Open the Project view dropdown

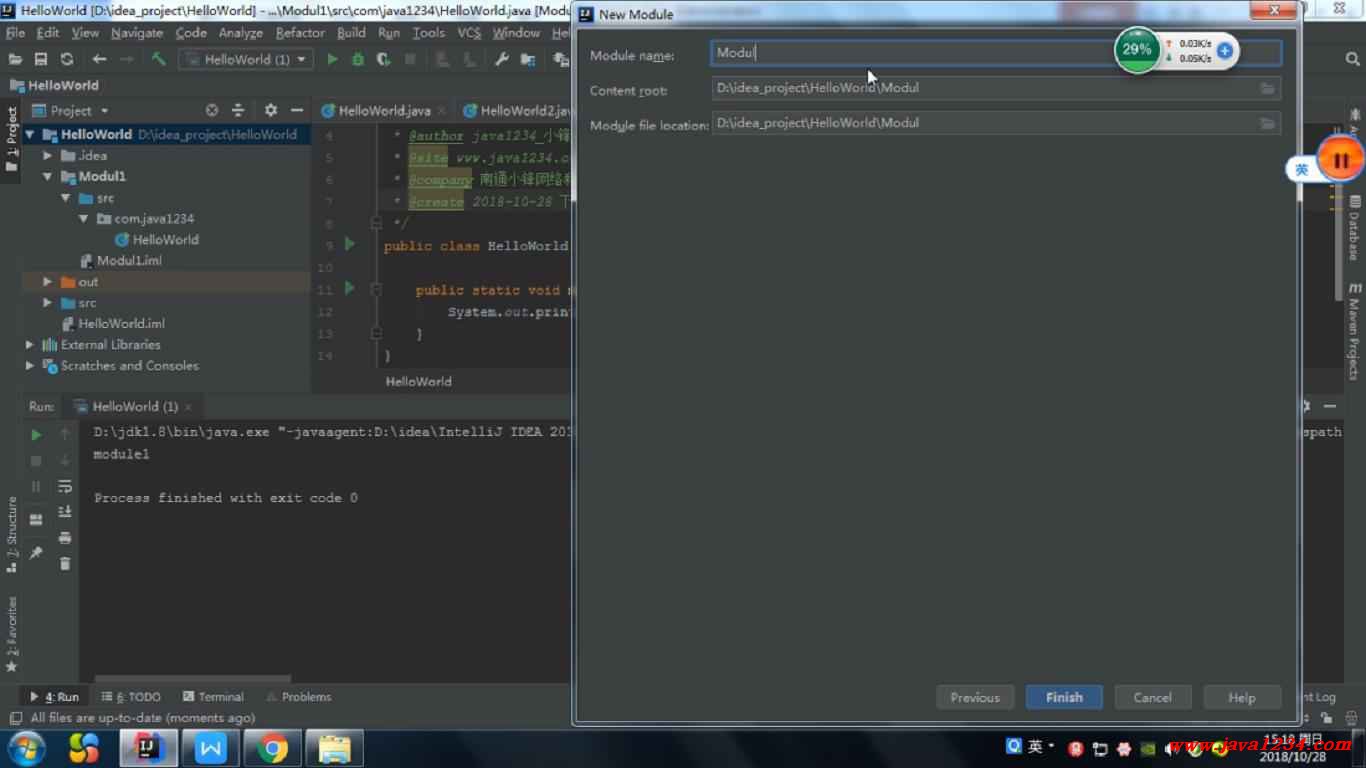coord(70,110)
